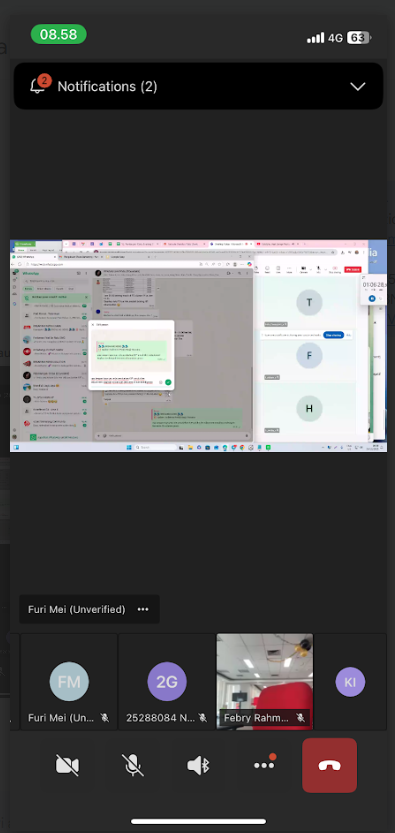Select the FM participant tile
The height and width of the screenshot is (833, 395).
pos(69,682)
